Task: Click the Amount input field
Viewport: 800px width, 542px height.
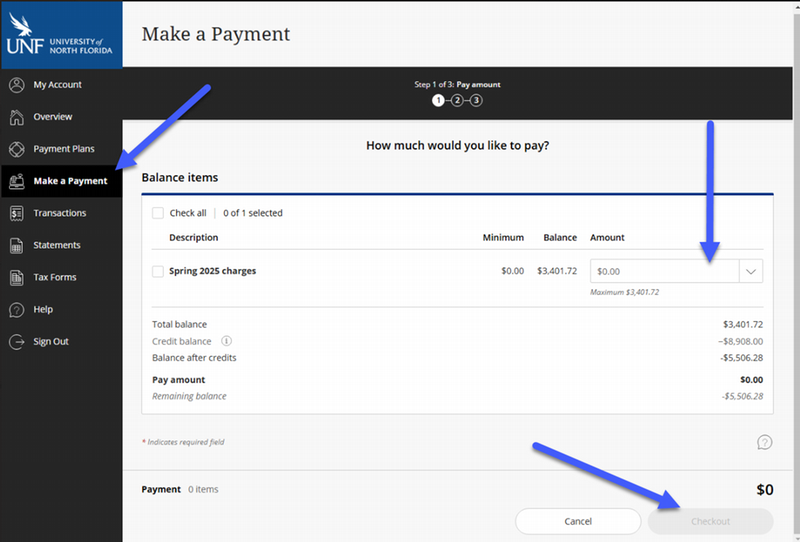Action: point(664,271)
